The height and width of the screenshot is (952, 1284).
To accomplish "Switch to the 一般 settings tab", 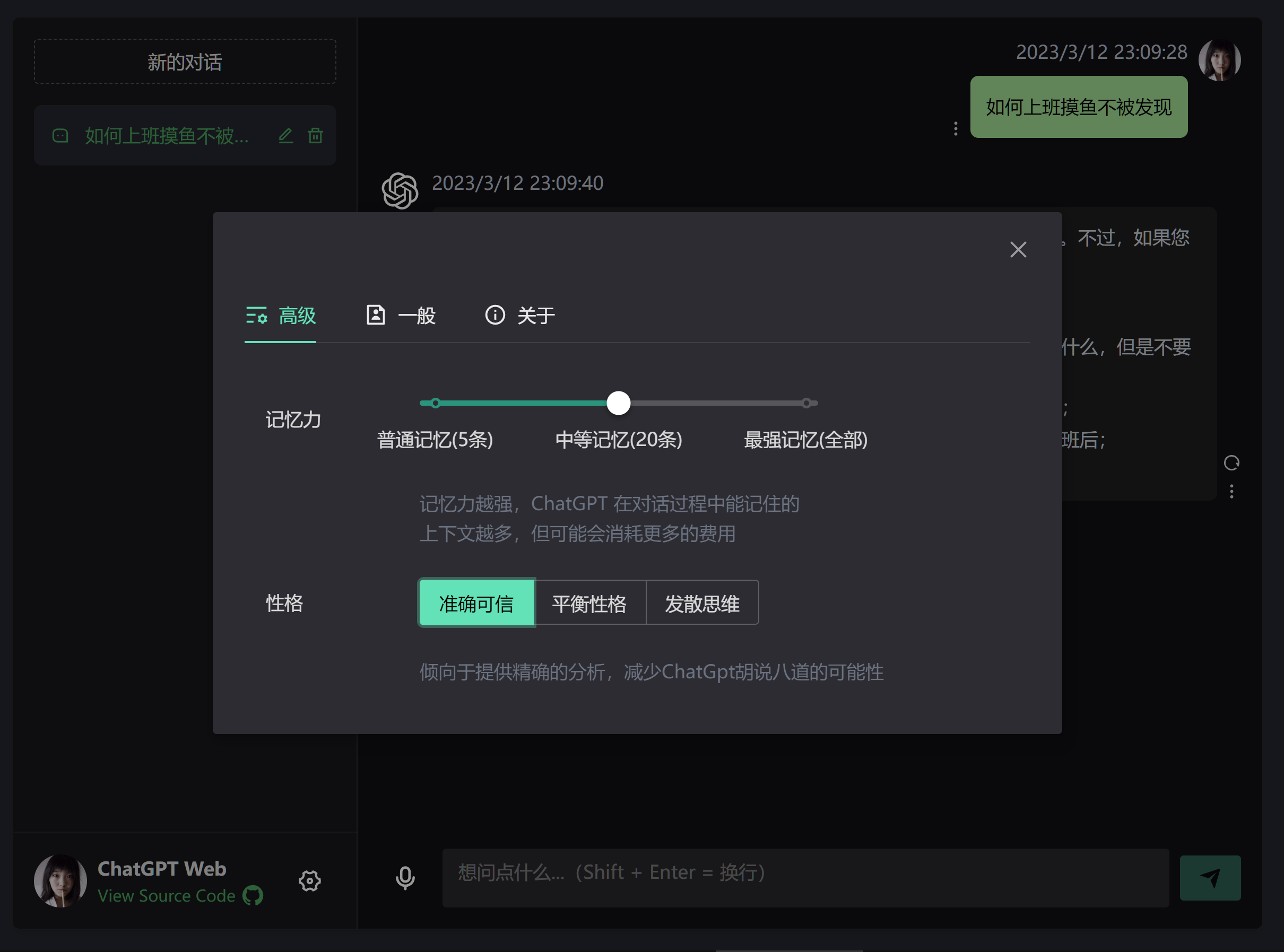I will tap(401, 315).
